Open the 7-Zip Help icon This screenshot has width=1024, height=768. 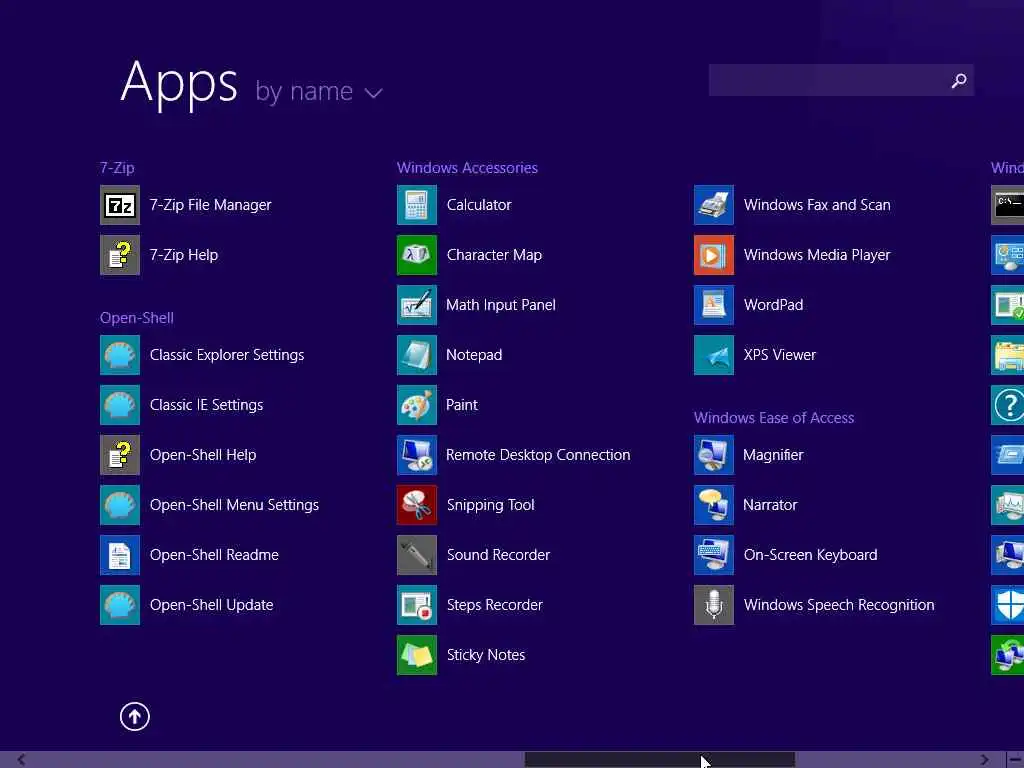pos(120,255)
